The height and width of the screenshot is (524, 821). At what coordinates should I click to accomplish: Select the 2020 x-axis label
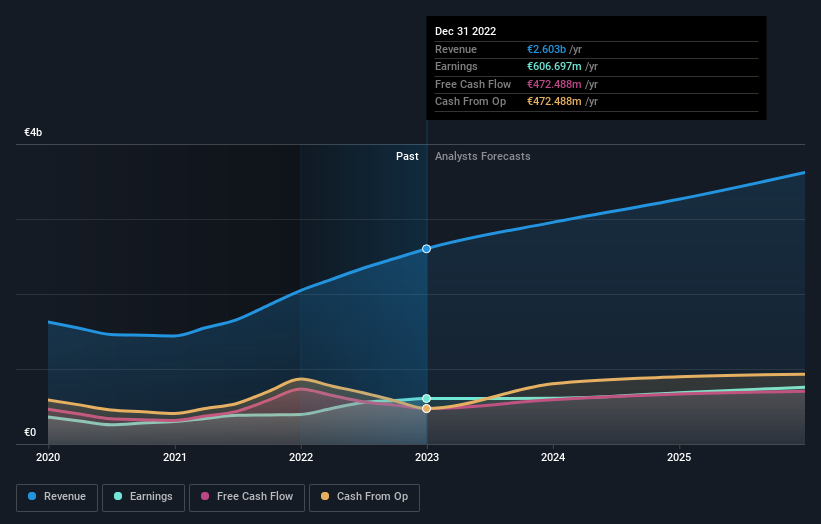click(48, 457)
